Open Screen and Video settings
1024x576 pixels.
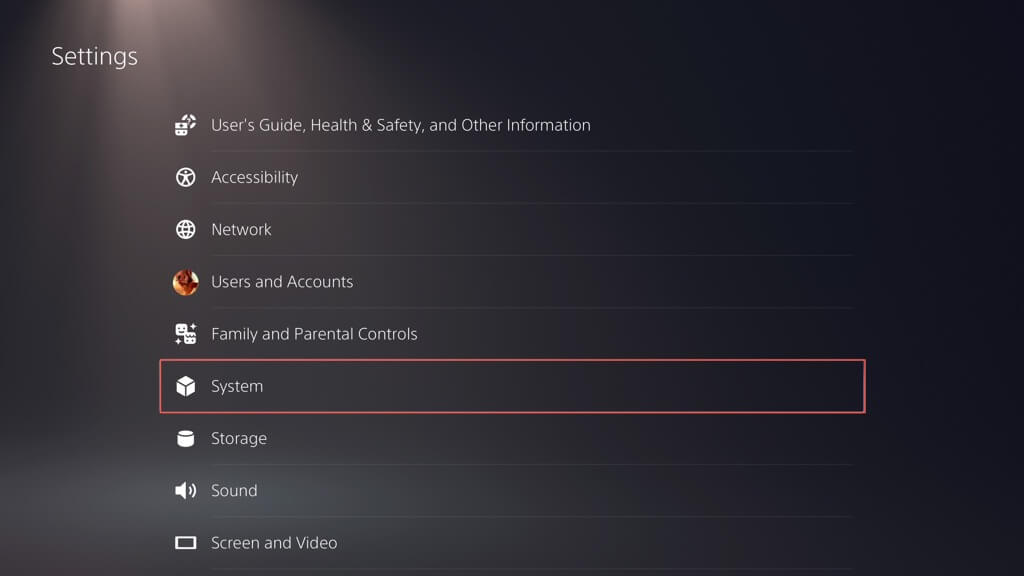(x=274, y=543)
